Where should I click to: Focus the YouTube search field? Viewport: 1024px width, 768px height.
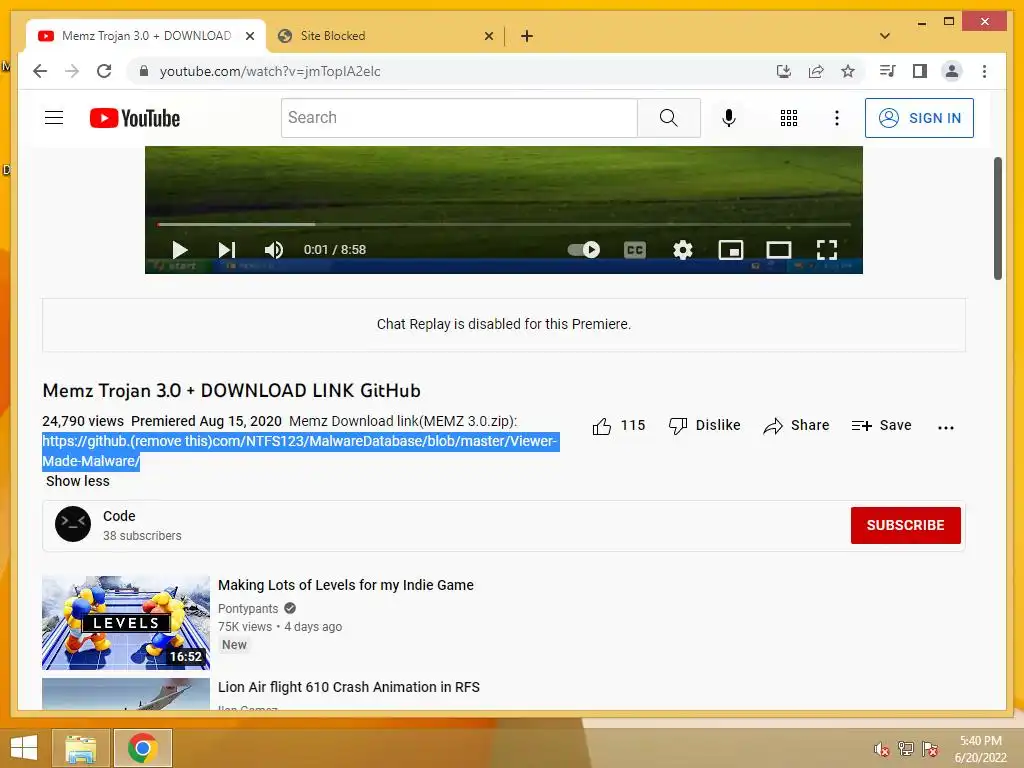click(x=459, y=118)
